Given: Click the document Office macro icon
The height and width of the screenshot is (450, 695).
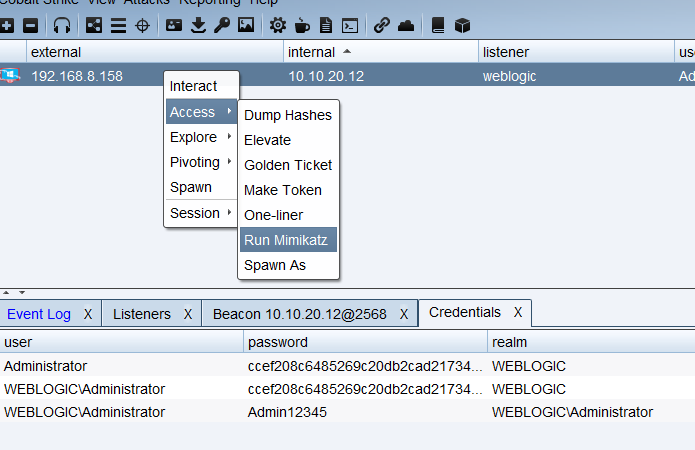Looking at the screenshot, I should coord(326,25).
